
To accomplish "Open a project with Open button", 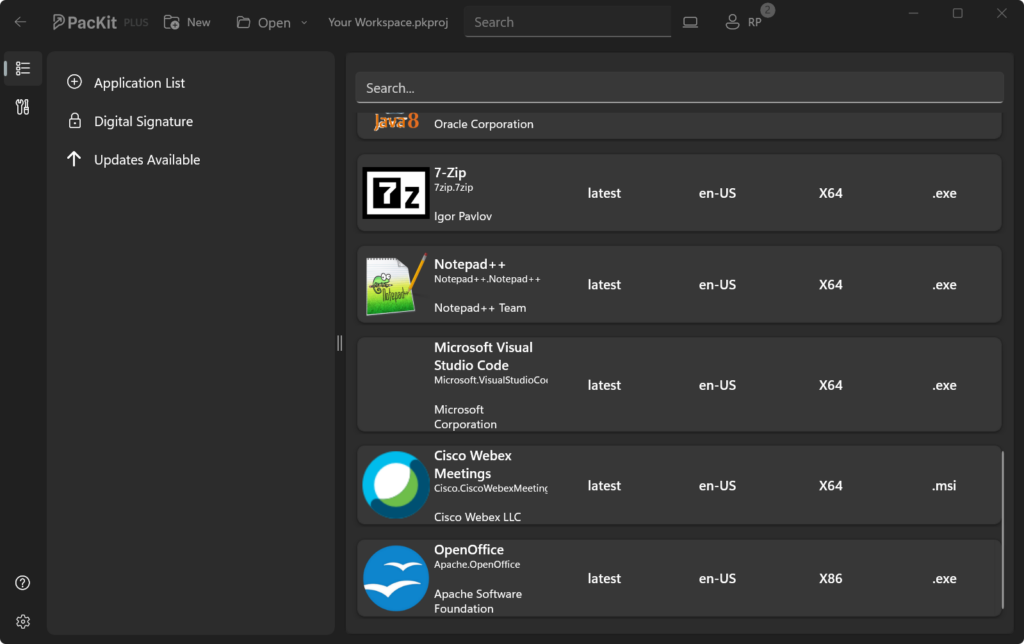I will [x=263, y=22].
